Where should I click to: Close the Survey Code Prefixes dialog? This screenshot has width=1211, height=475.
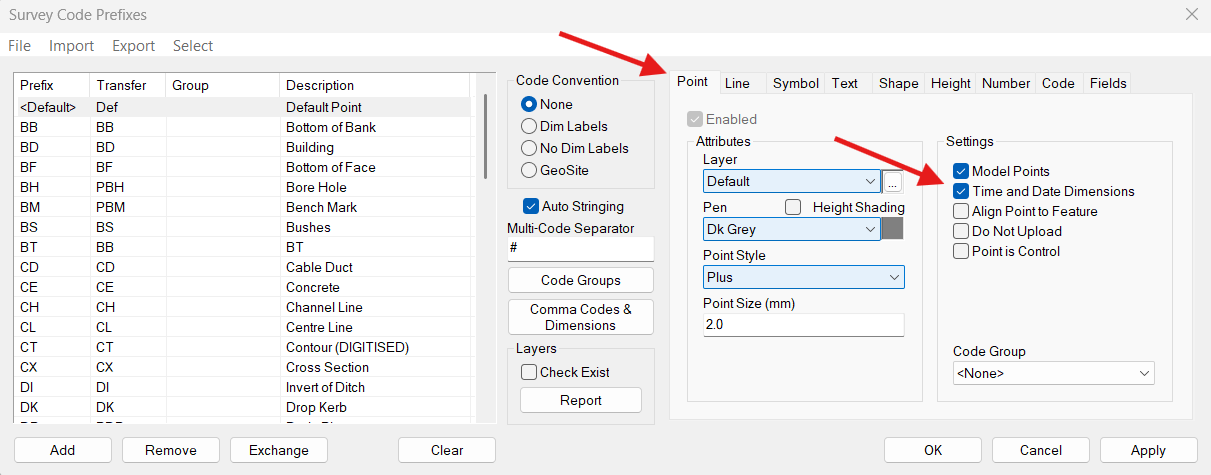(x=1191, y=15)
